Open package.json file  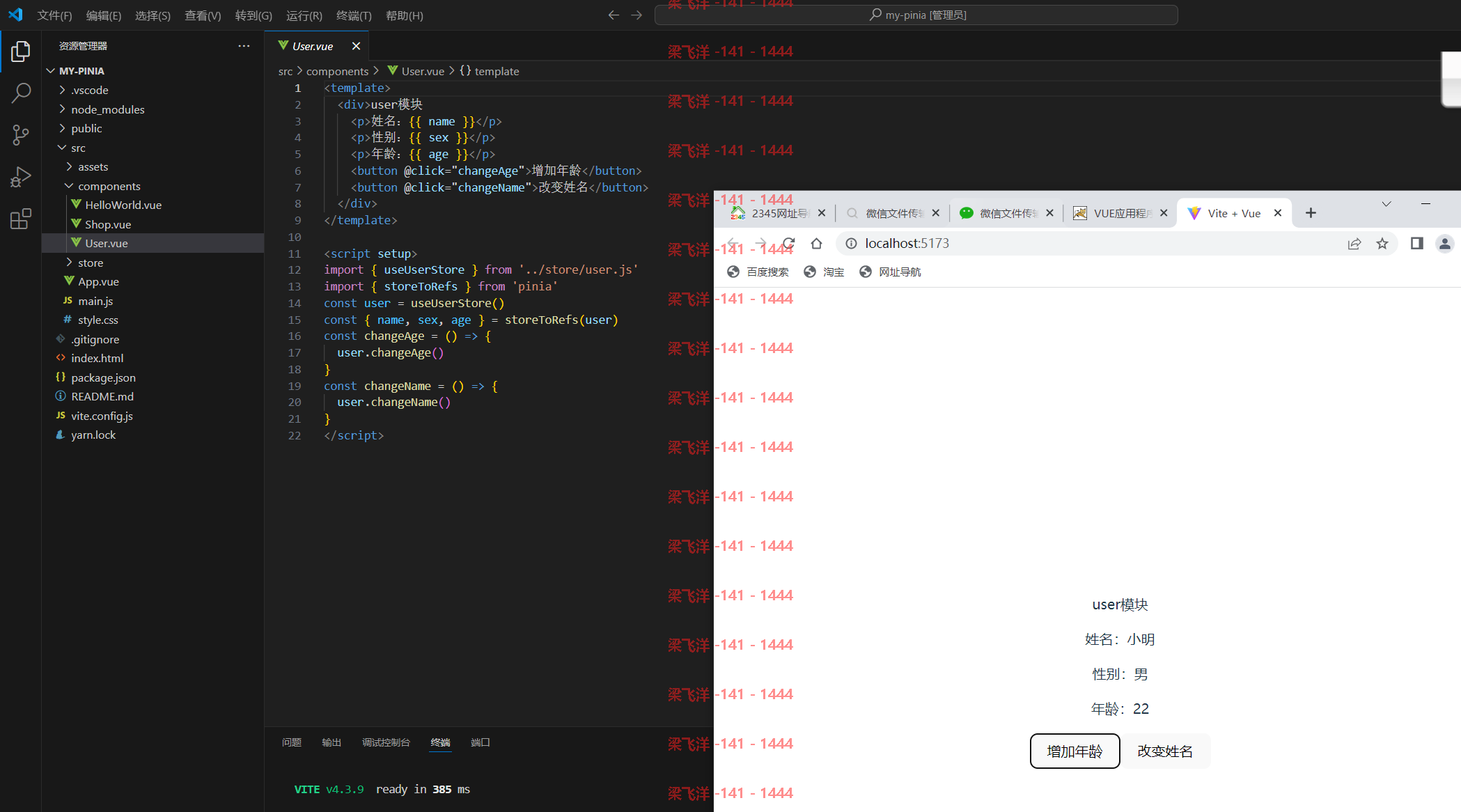[153, 377]
